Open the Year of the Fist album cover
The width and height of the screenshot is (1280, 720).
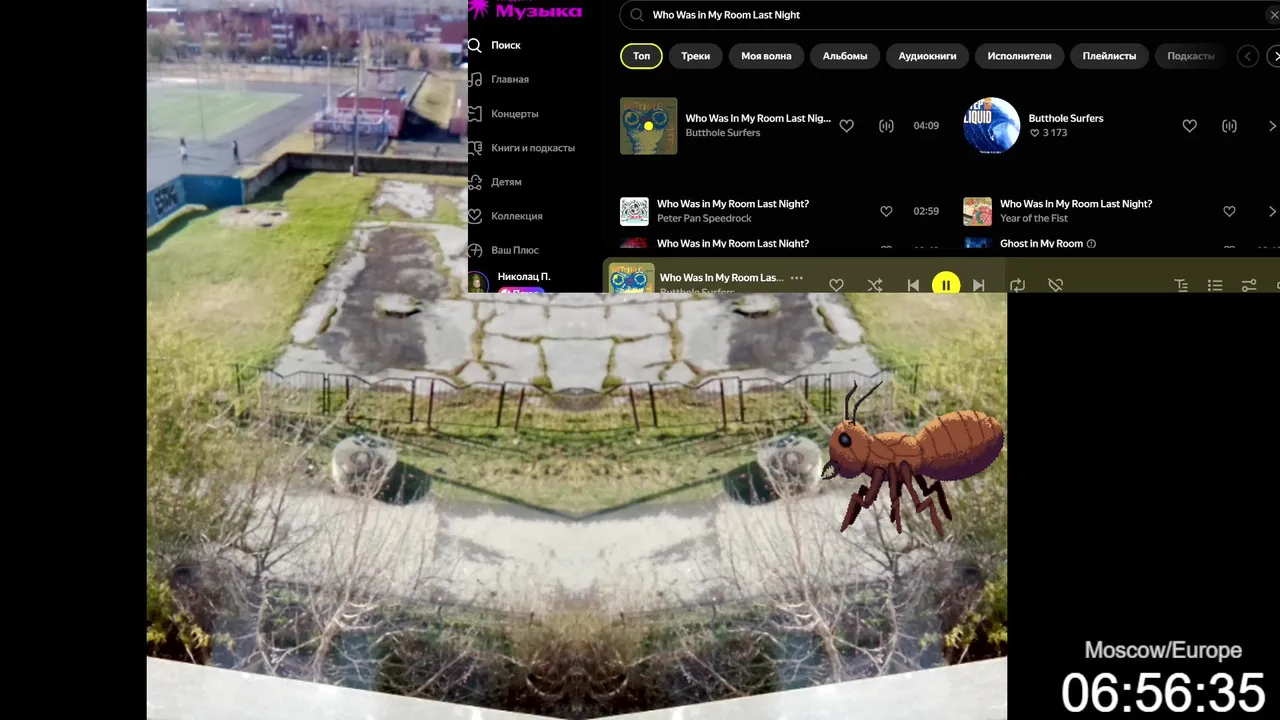click(977, 211)
